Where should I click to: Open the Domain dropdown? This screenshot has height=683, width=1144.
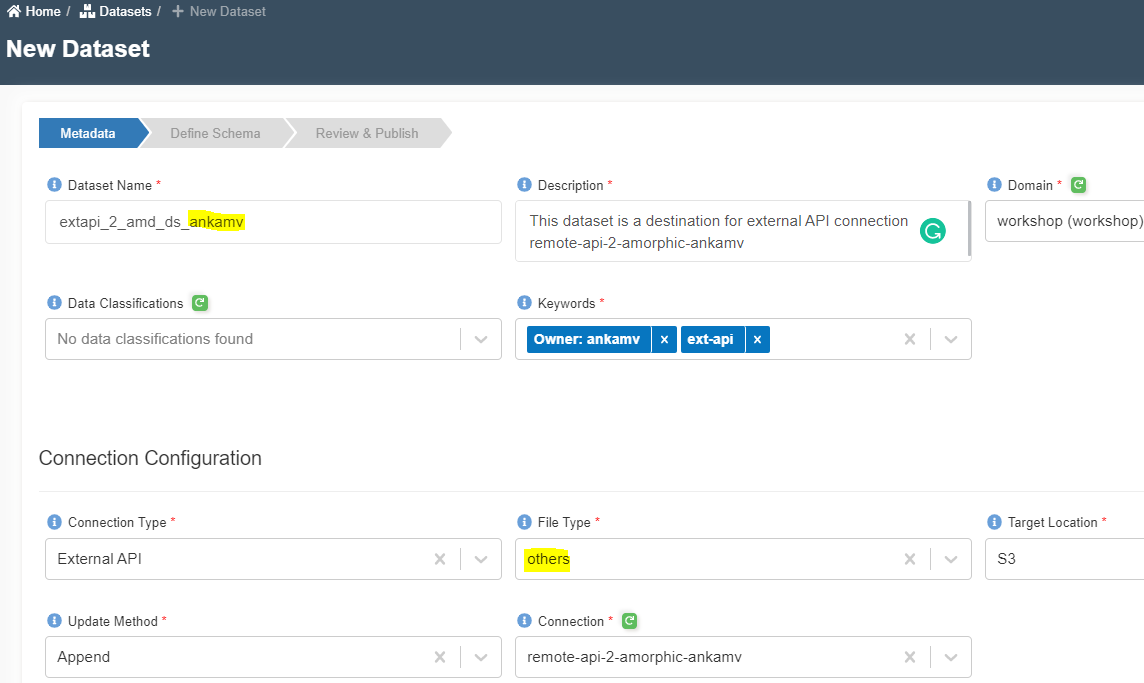1064,221
